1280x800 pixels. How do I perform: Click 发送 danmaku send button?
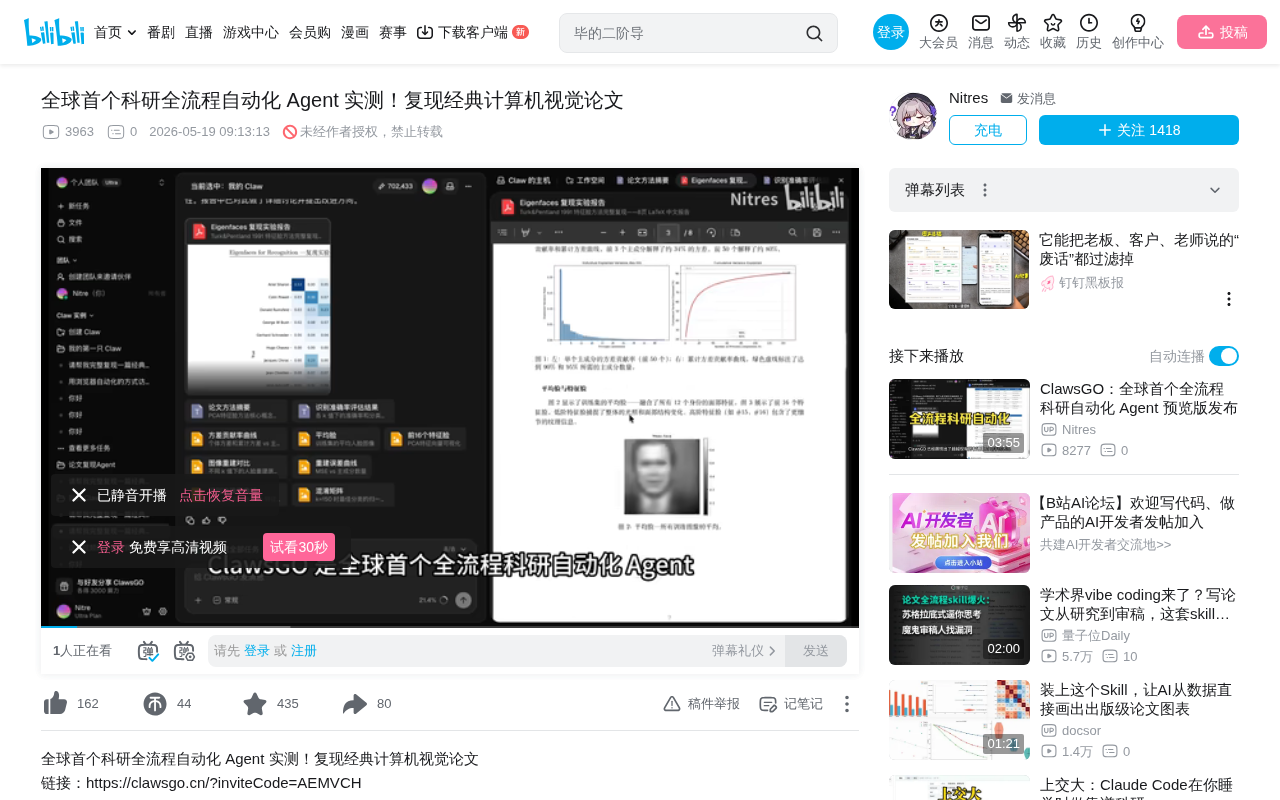tap(816, 651)
